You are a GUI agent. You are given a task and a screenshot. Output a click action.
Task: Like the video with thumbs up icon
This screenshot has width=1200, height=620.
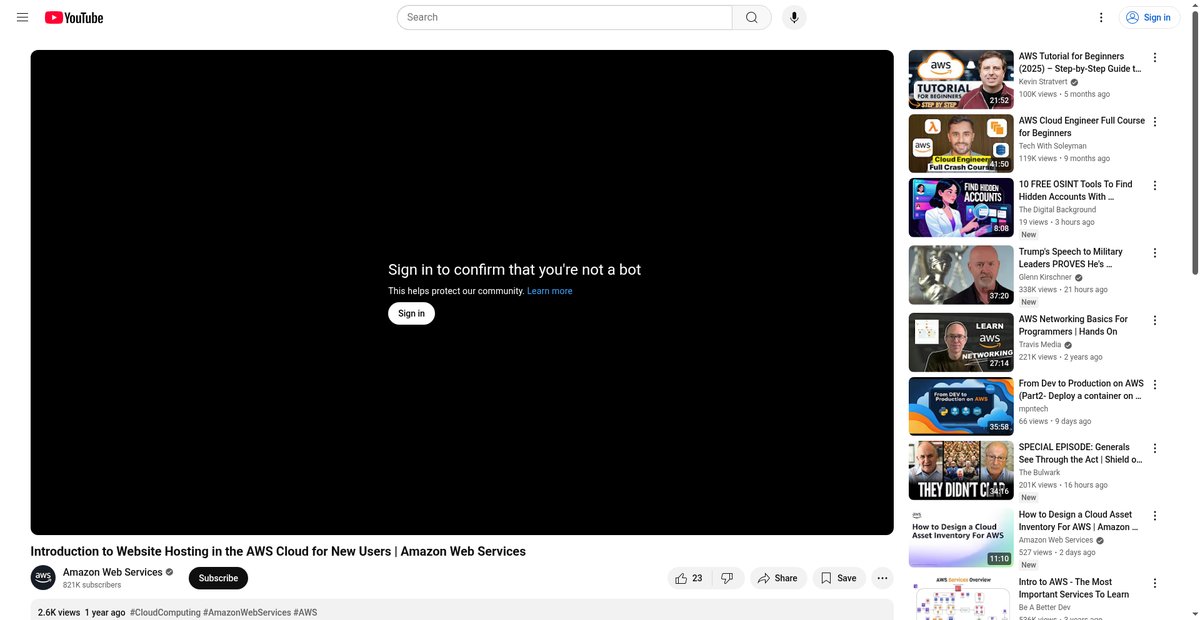click(x=689, y=578)
